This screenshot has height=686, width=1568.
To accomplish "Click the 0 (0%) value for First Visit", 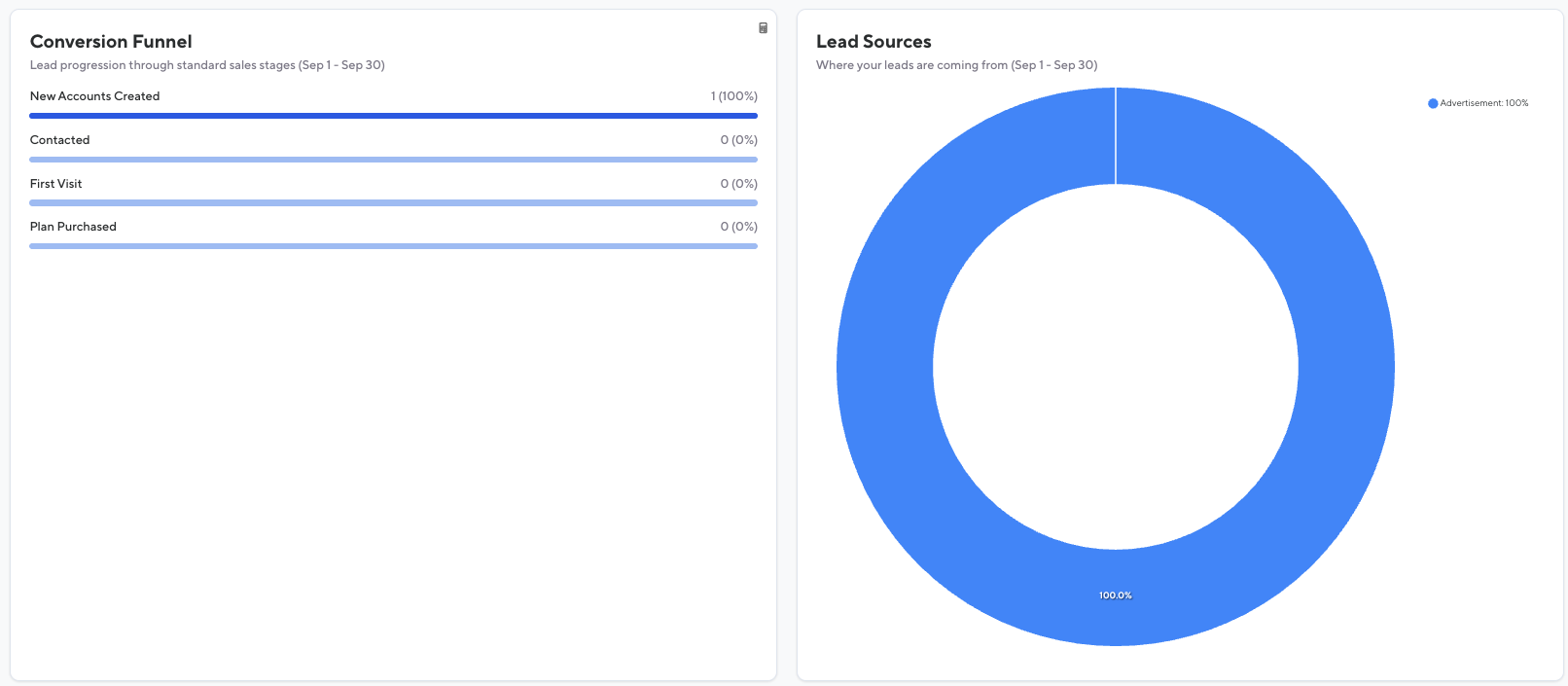I will (738, 184).
